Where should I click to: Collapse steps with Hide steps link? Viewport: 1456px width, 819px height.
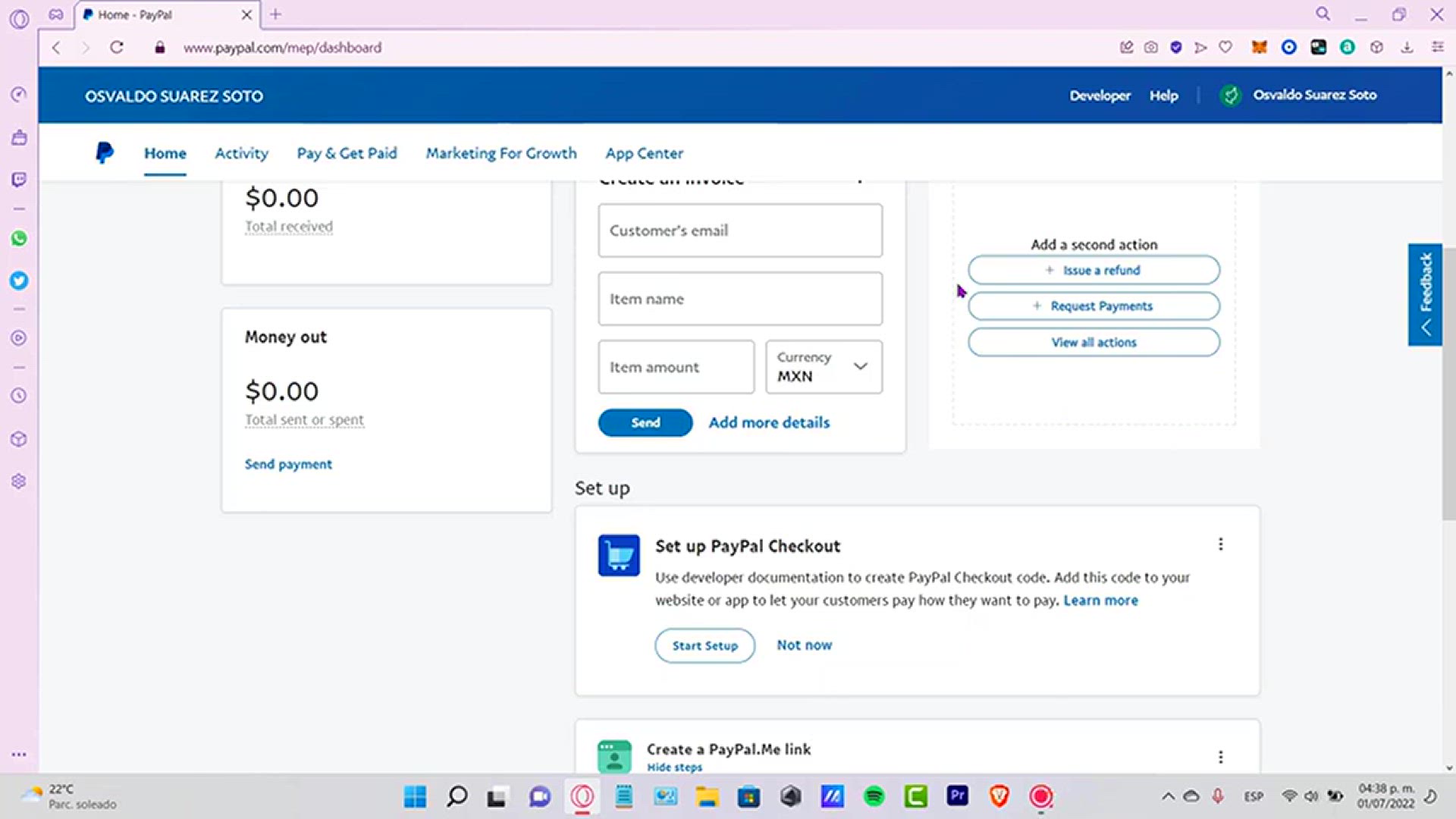pyautogui.click(x=674, y=767)
